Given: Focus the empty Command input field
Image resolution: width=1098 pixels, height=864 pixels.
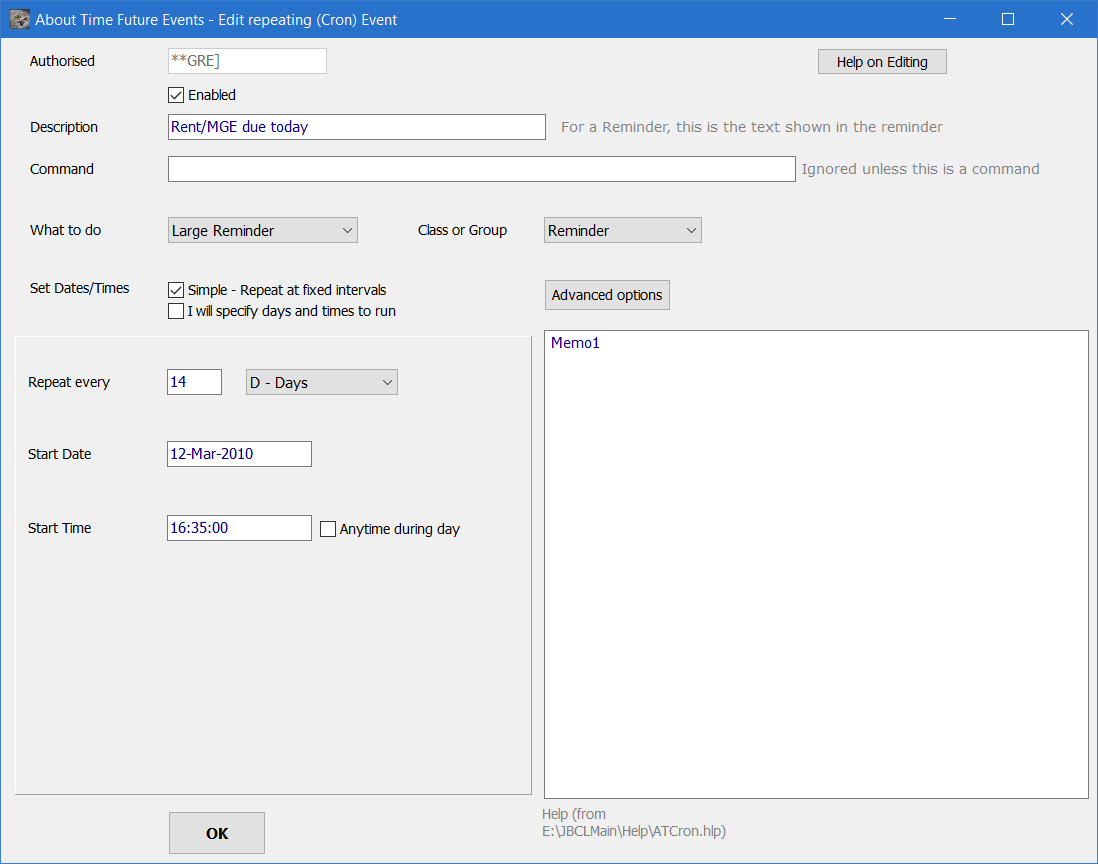Looking at the screenshot, I should coord(481,169).
